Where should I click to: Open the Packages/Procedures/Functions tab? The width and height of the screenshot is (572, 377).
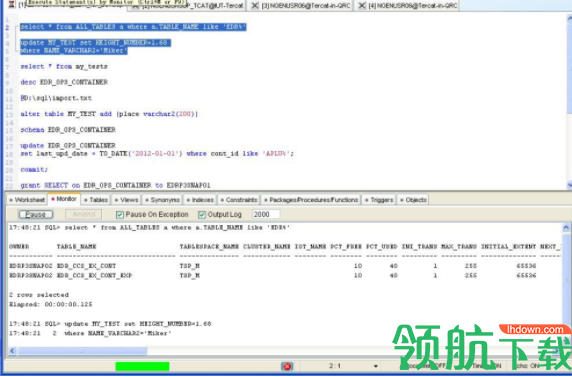(x=311, y=200)
